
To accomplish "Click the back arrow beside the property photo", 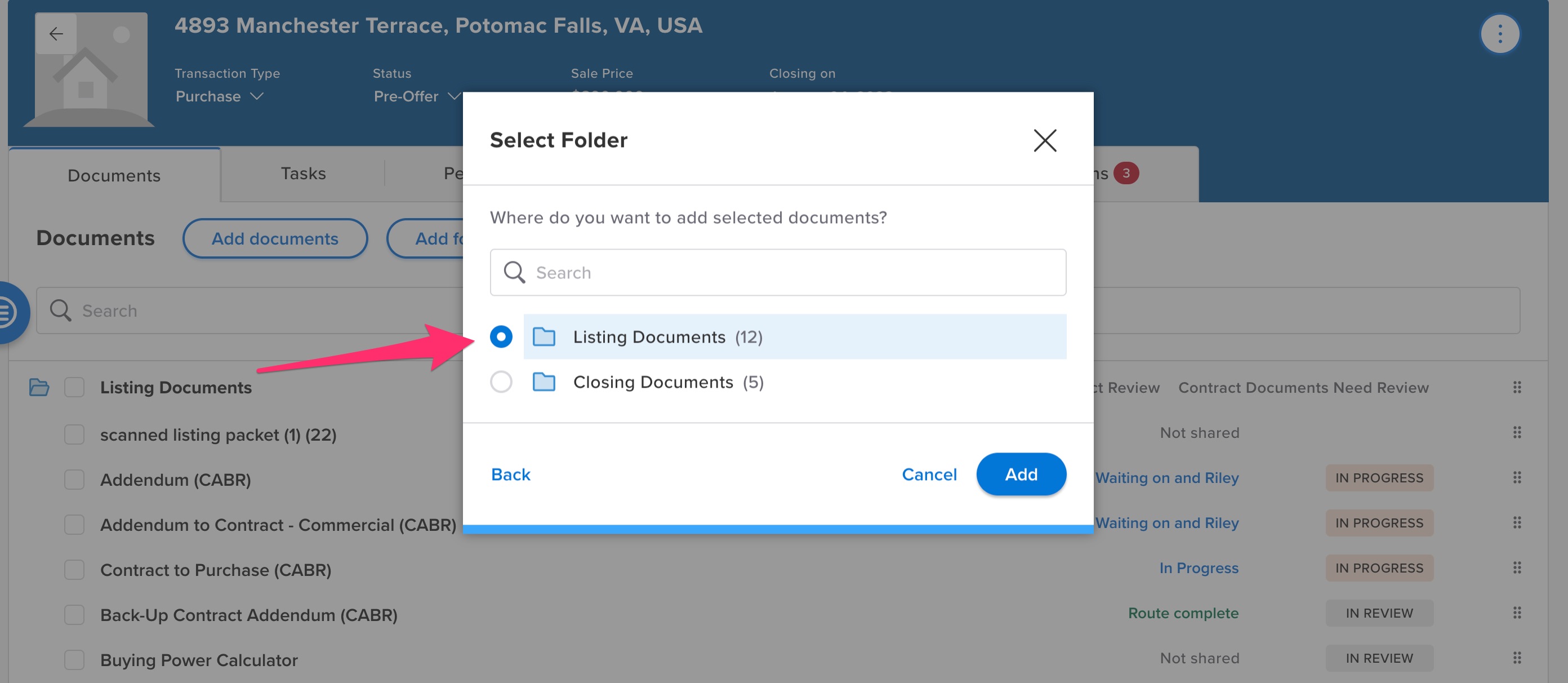I will click(x=56, y=33).
